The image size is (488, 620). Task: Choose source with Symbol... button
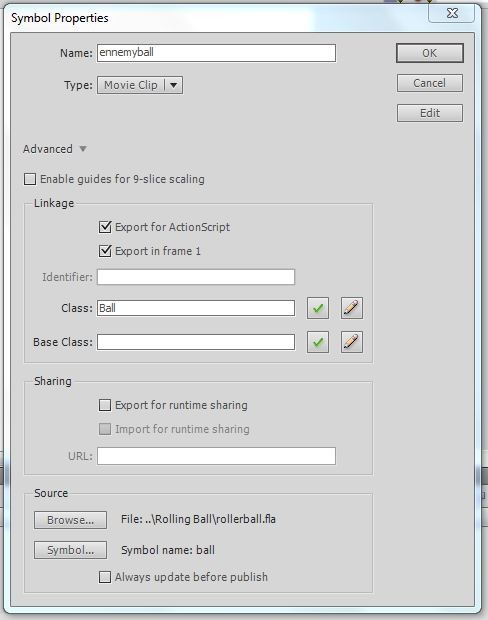[70, 550]
